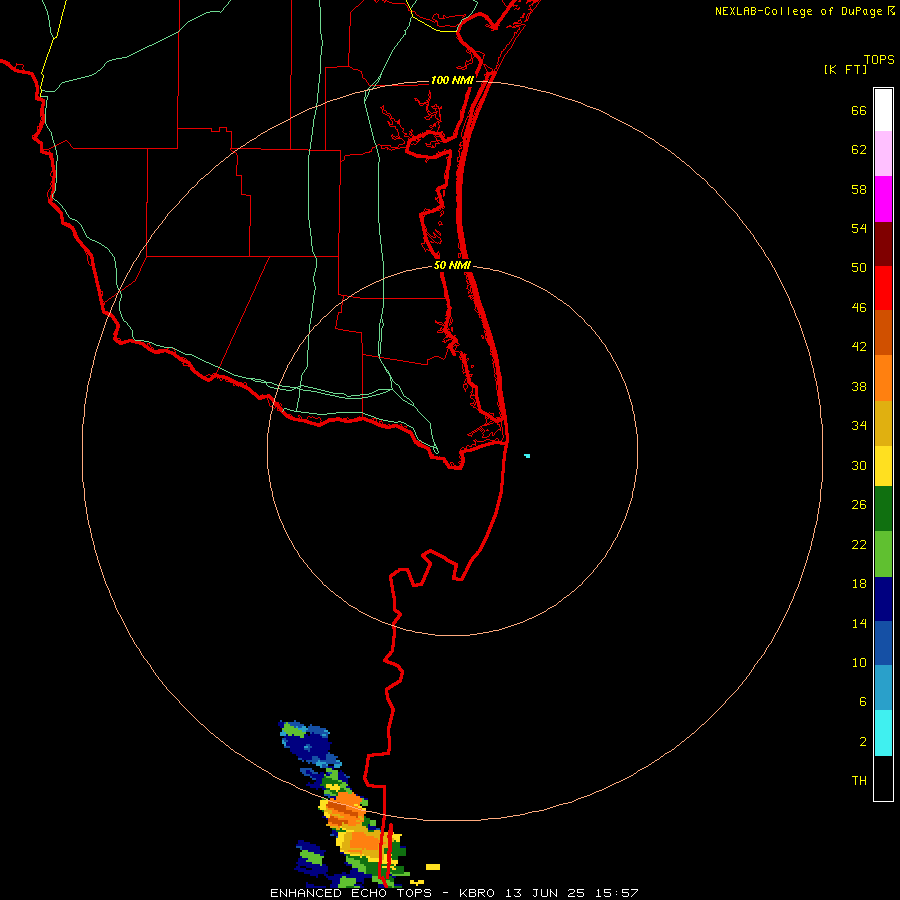This screenshot has height=900, width=900.
Task: Click the "46" legend value
Action: click(859, 308)
